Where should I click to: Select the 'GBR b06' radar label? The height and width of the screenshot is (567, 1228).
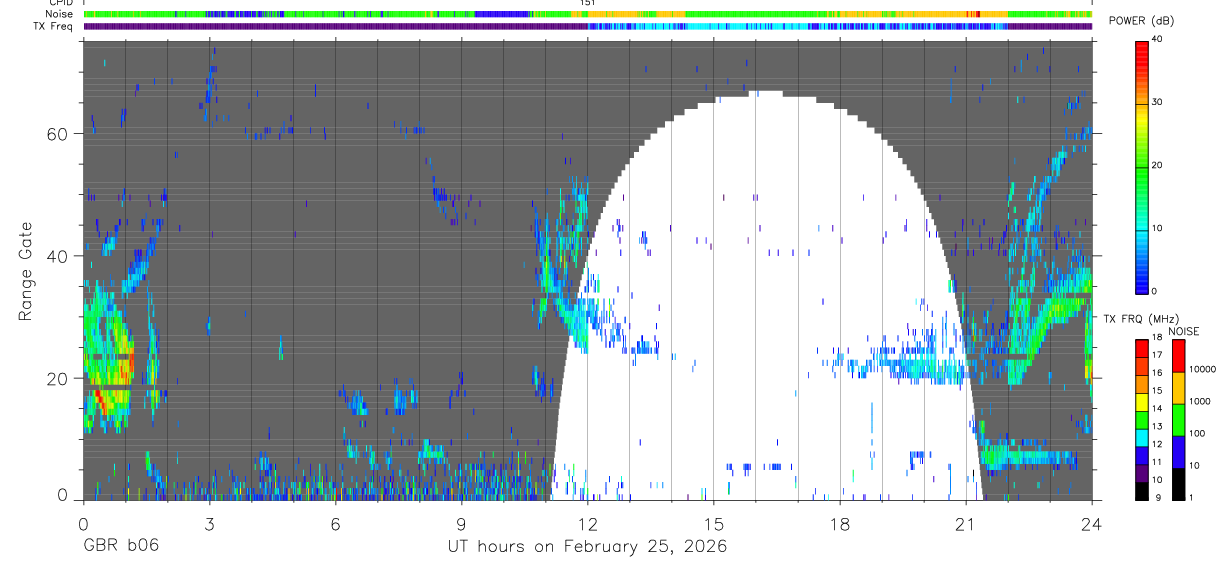point(121,546)
